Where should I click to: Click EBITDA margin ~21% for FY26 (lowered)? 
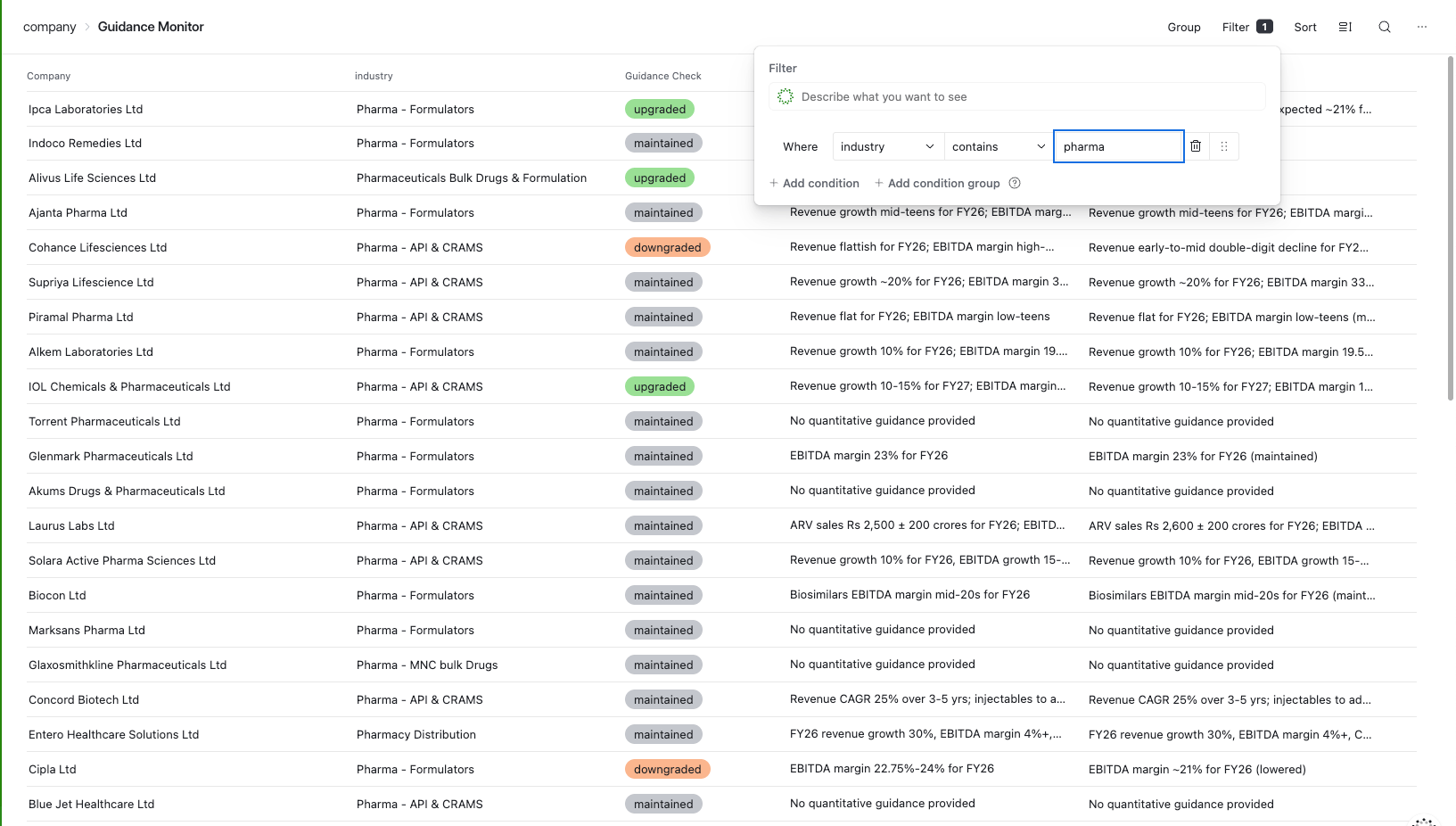1197,769
